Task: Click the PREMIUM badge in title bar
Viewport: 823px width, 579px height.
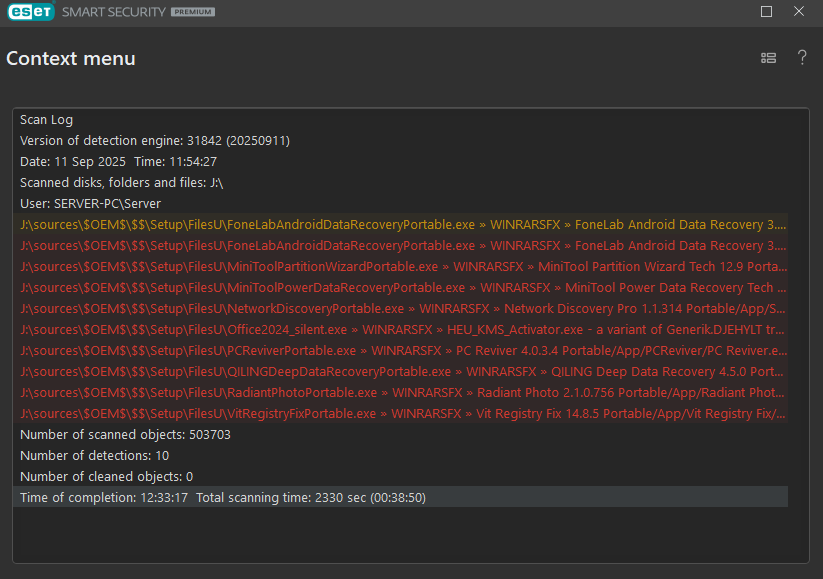Action: point(193,12)
